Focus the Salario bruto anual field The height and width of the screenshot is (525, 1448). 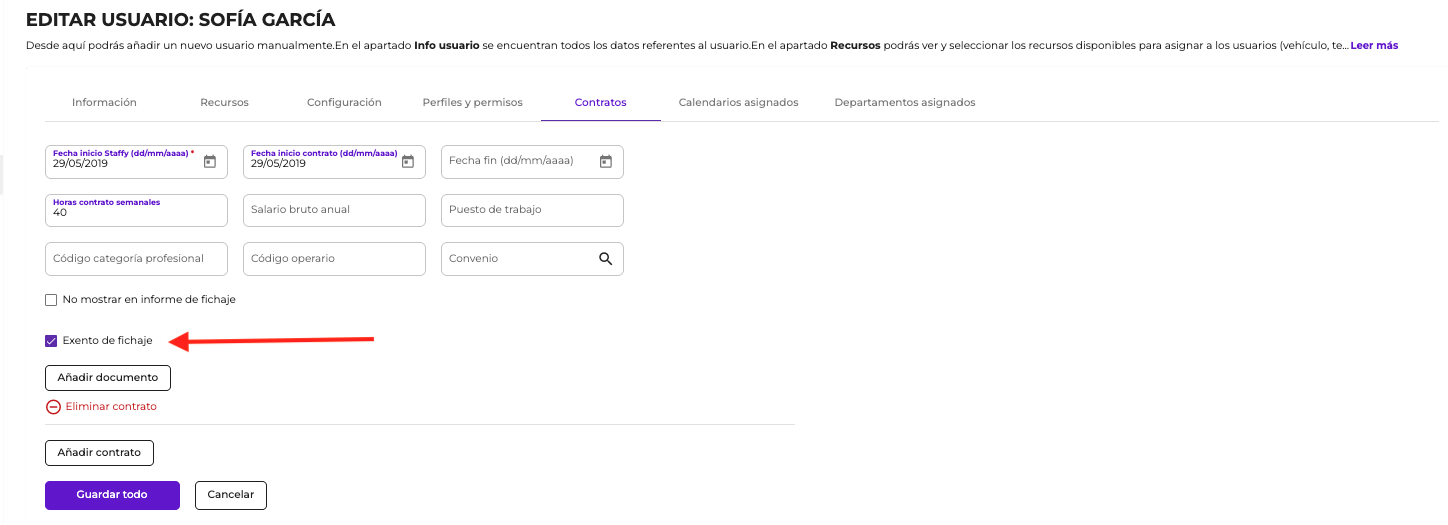[334, 210]
